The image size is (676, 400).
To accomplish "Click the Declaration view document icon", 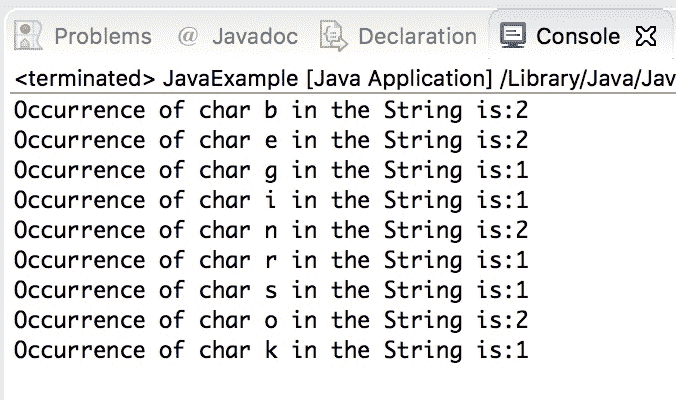I will point(333,36).
